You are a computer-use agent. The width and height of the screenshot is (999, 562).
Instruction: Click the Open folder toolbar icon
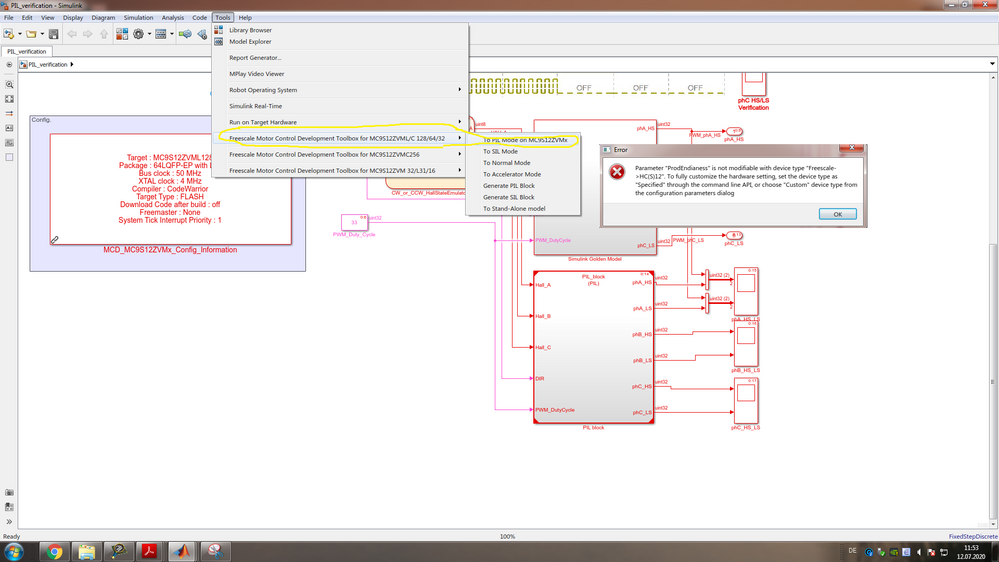point(31,34)
